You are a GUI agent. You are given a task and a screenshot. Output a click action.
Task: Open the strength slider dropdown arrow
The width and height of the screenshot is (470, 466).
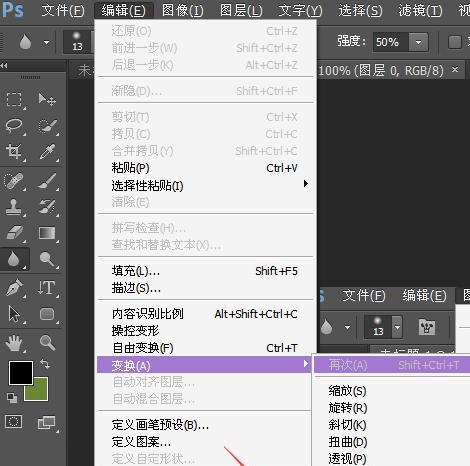point(418,42)
